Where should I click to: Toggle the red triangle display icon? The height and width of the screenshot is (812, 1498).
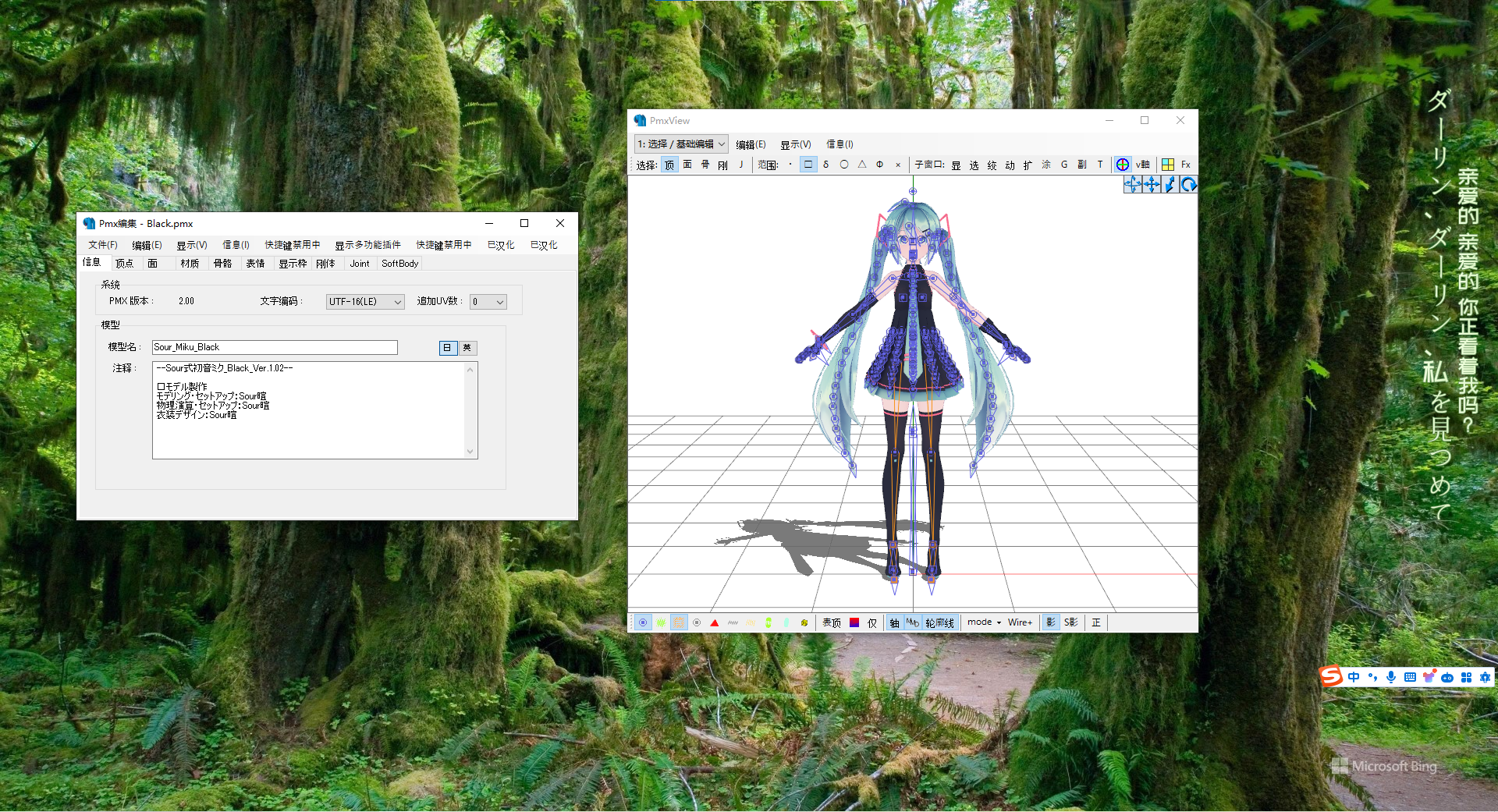point(715,622)
